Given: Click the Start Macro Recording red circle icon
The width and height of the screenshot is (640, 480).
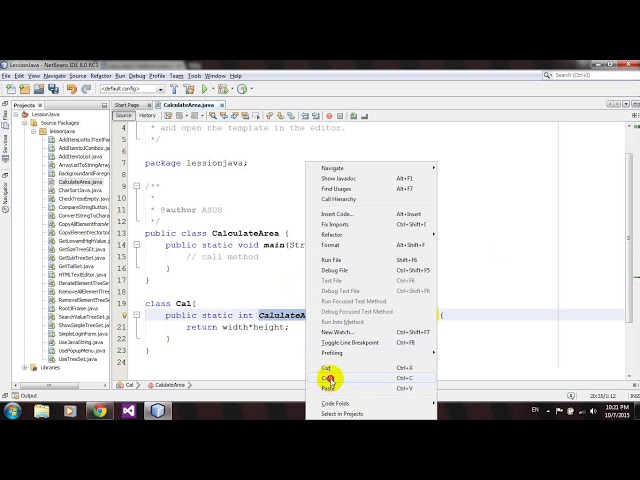Looking at the screenshot, I should point(329,116).
